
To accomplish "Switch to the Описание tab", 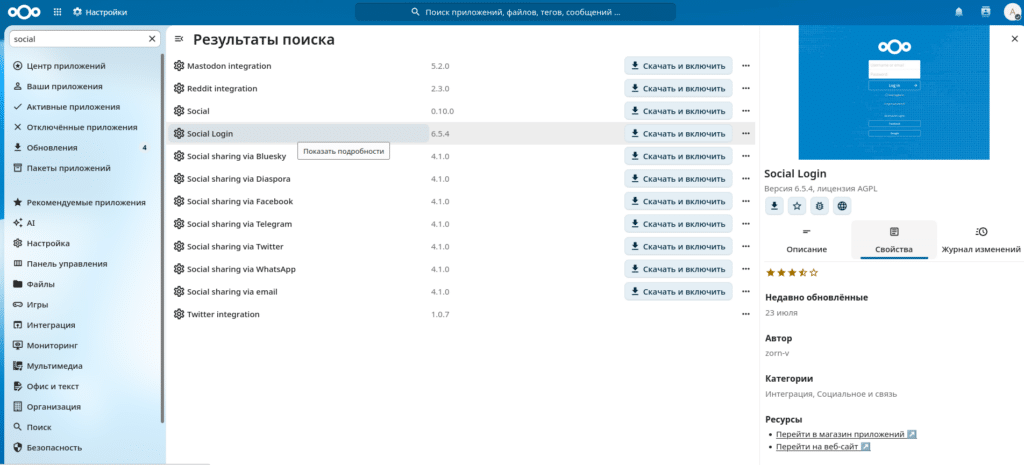I will (807, 240).
